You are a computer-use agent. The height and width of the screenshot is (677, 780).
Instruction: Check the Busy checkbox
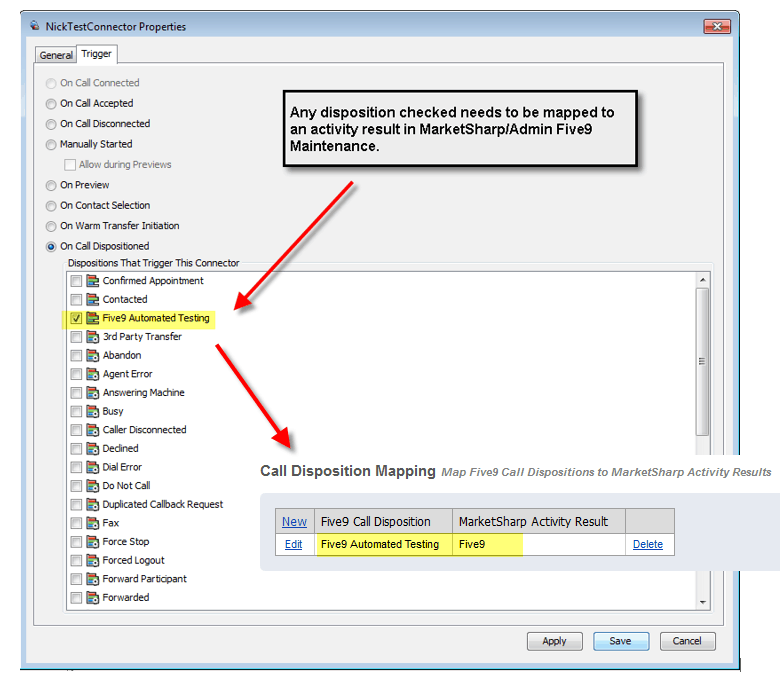76,411
